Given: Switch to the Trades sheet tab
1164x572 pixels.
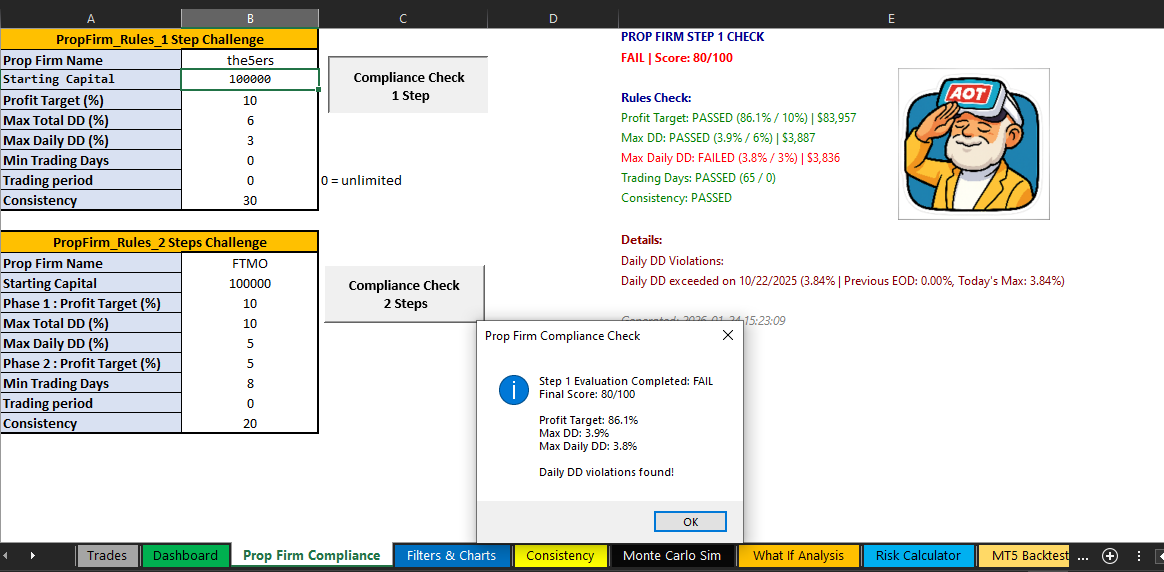Looking at the screenshot, I should coord(108,555).
